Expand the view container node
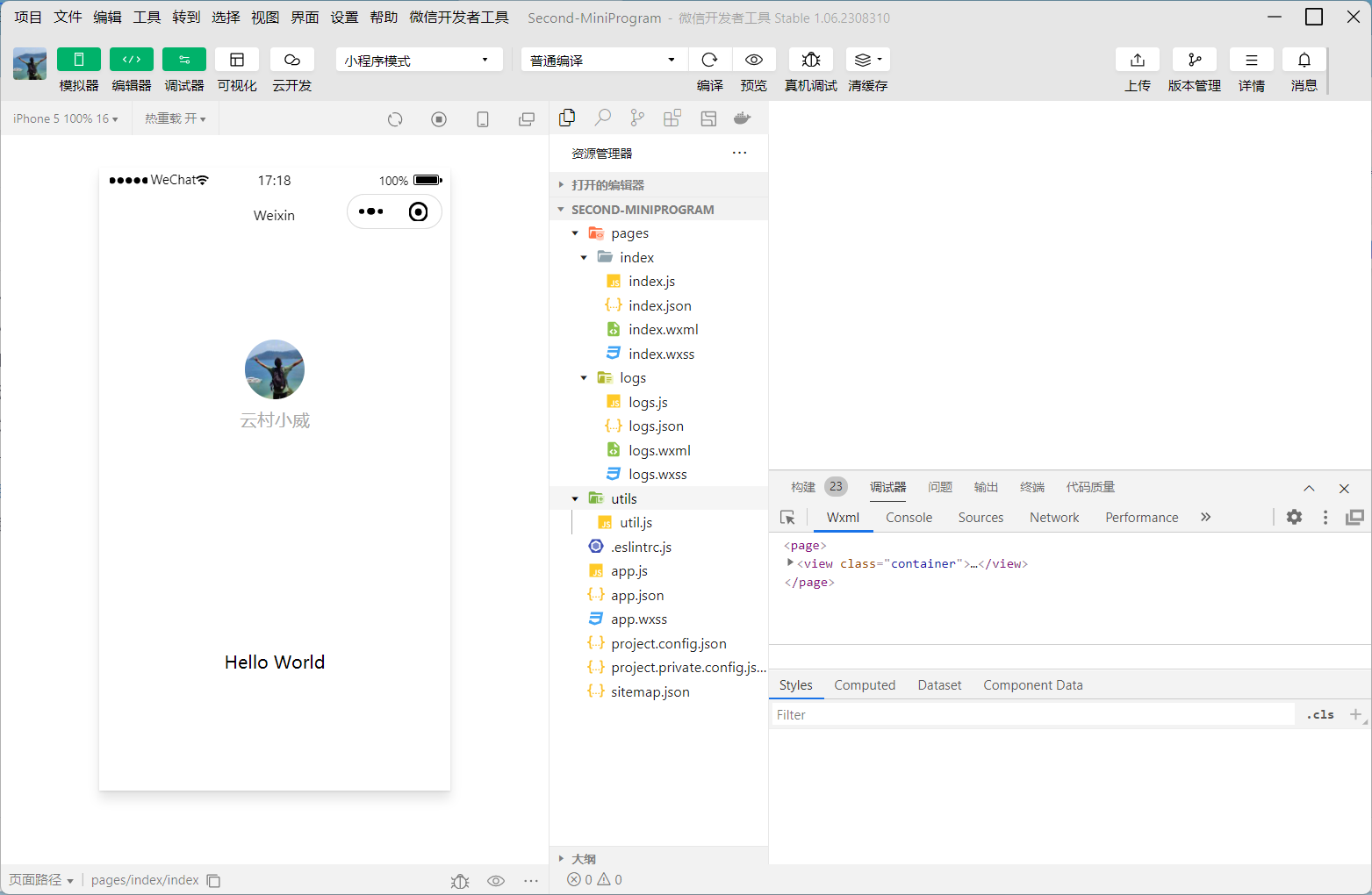Image resolution: width=1372 pixels, height=895 pixels. tap(790, 563)
